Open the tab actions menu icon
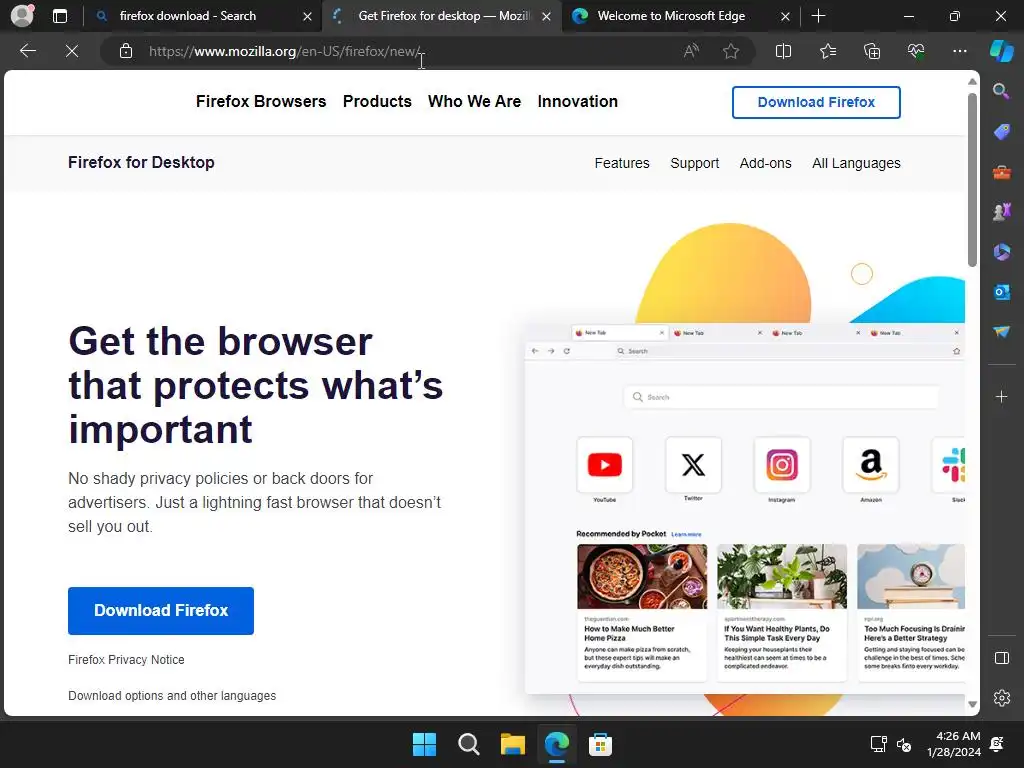The width and height of the screenshot is (1024, 768). click(59, 16)
